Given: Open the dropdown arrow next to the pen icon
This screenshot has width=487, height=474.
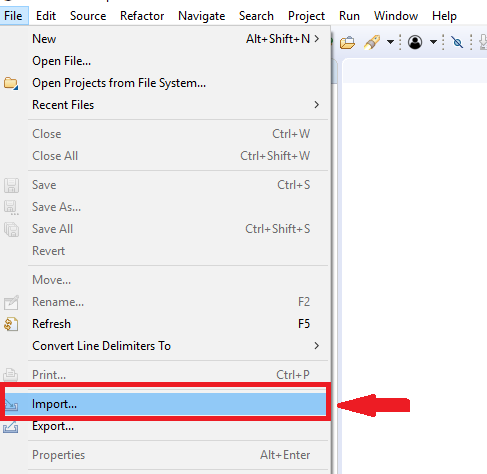Looking at the screenshot, I should [x=390, y=42].
